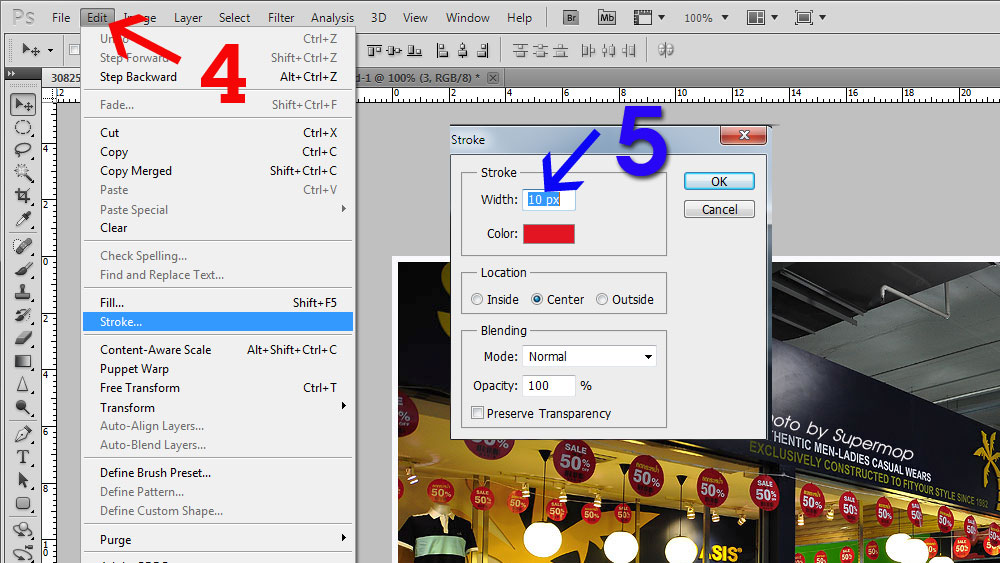The image size is (1000, 563).
Task: Click OK in the Stroke dialog
Action: (x=719, y=181)
